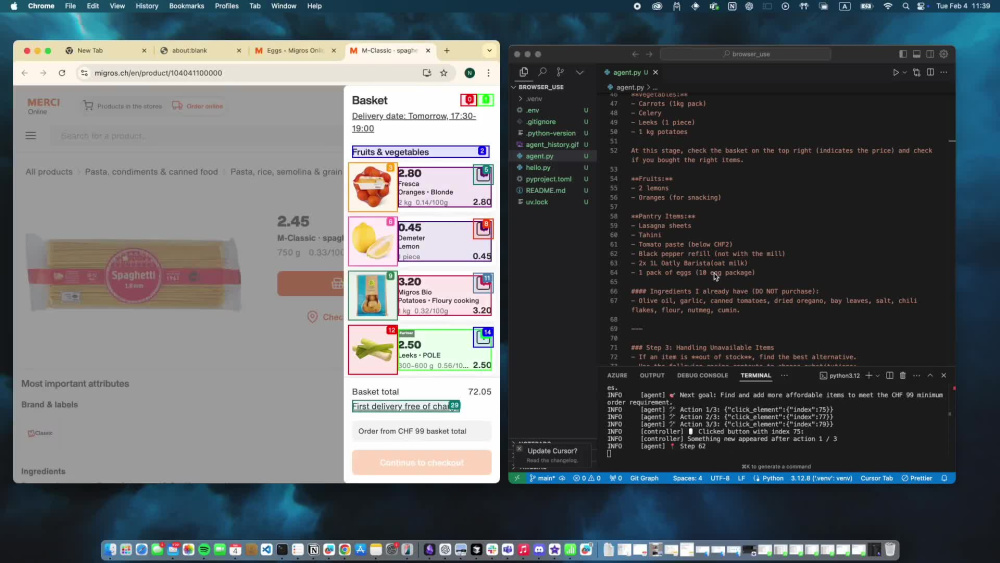Open the Search view icon in the sidebar

[542, 72]
